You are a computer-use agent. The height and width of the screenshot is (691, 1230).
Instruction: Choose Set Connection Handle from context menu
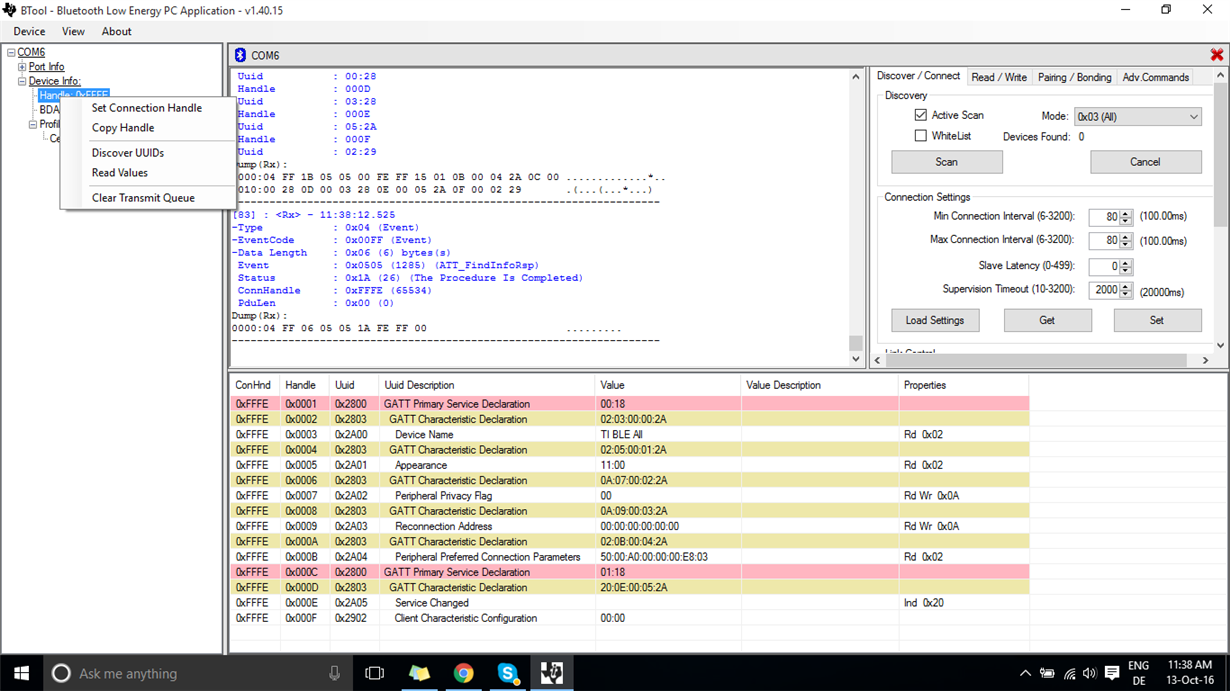click(x=147, y=108)
